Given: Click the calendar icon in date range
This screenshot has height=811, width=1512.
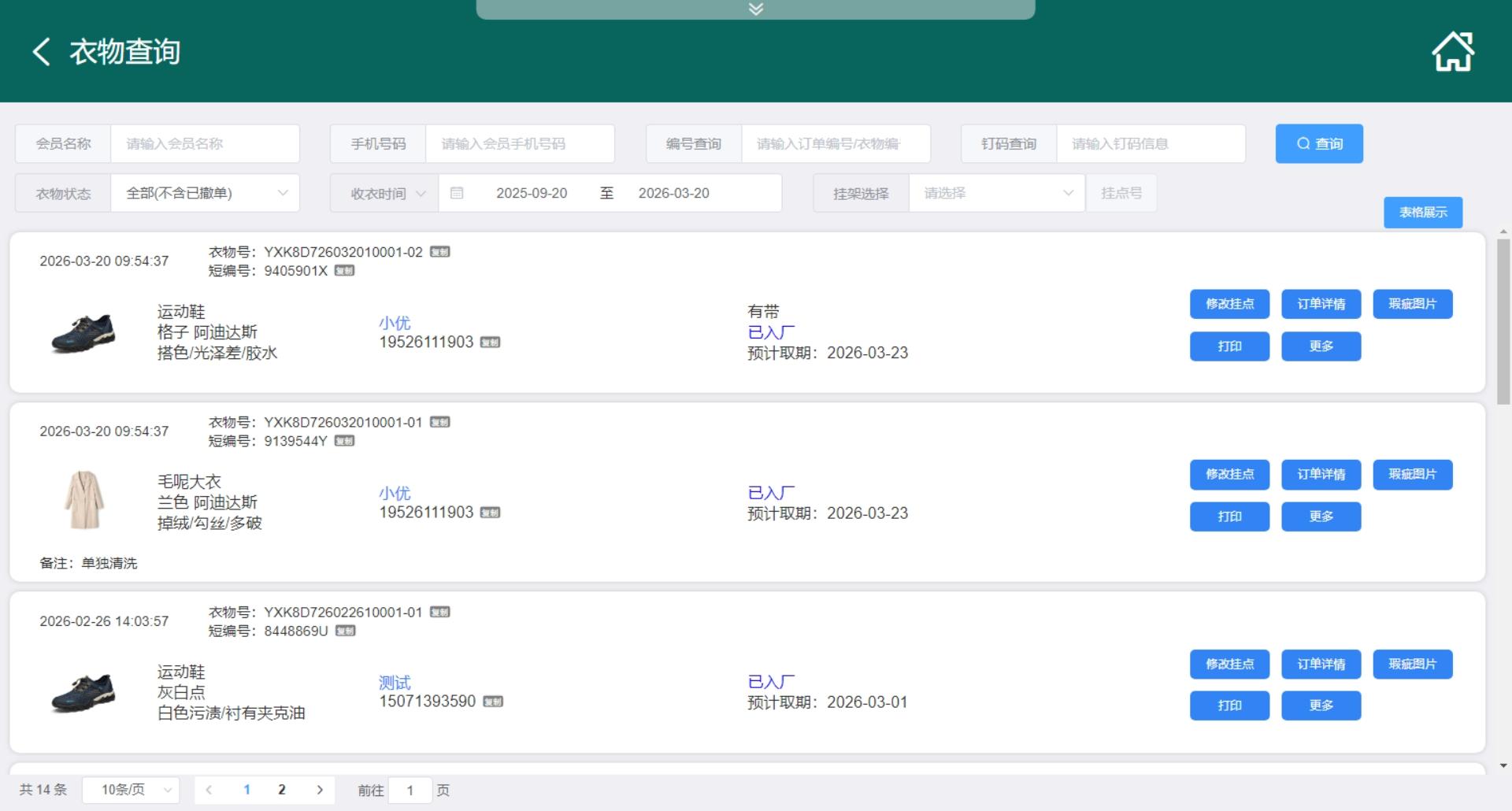Looking at the screenshot, I should tap(457, 193).
